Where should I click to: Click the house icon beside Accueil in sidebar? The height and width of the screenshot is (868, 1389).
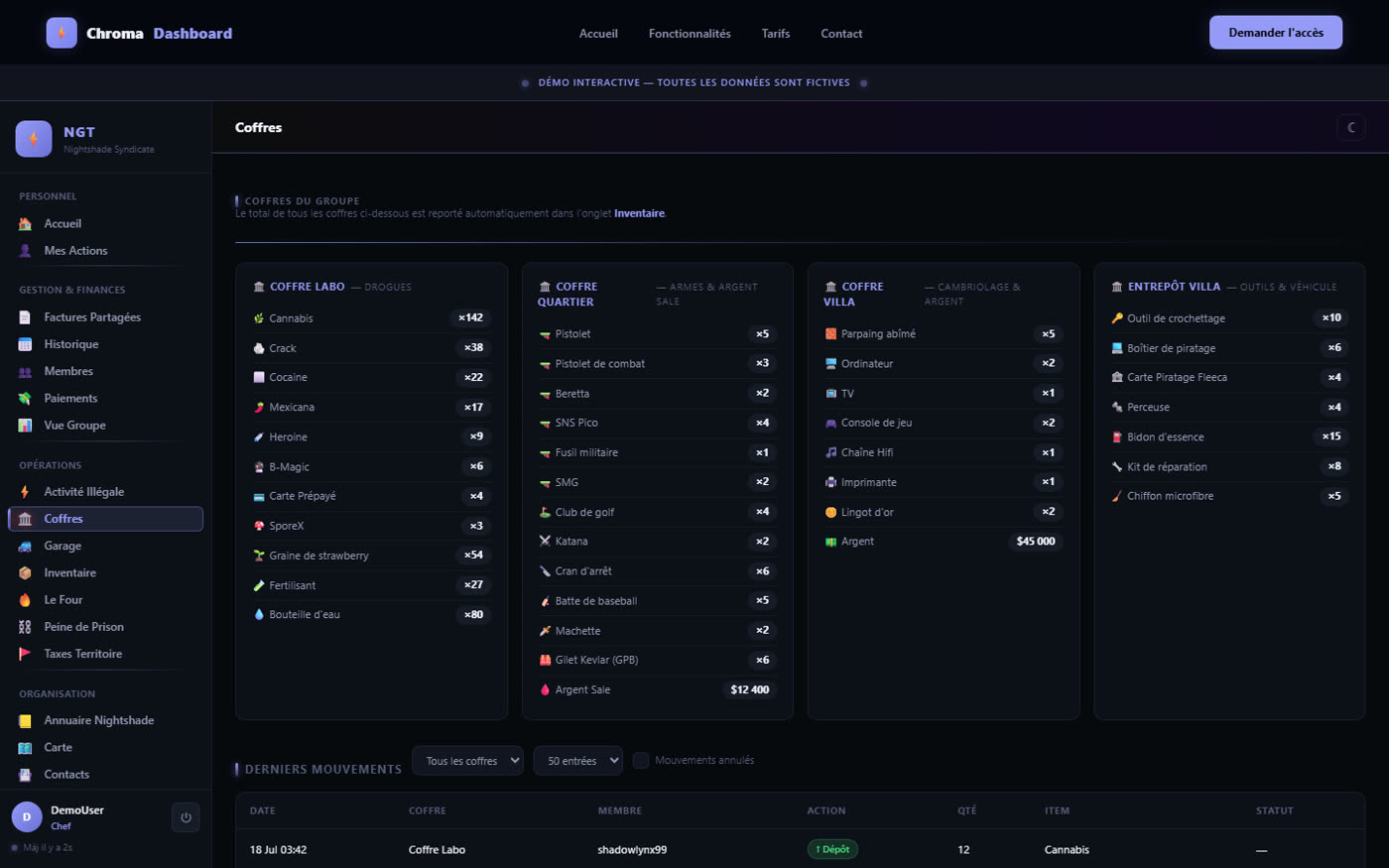(x=25, y=224)
